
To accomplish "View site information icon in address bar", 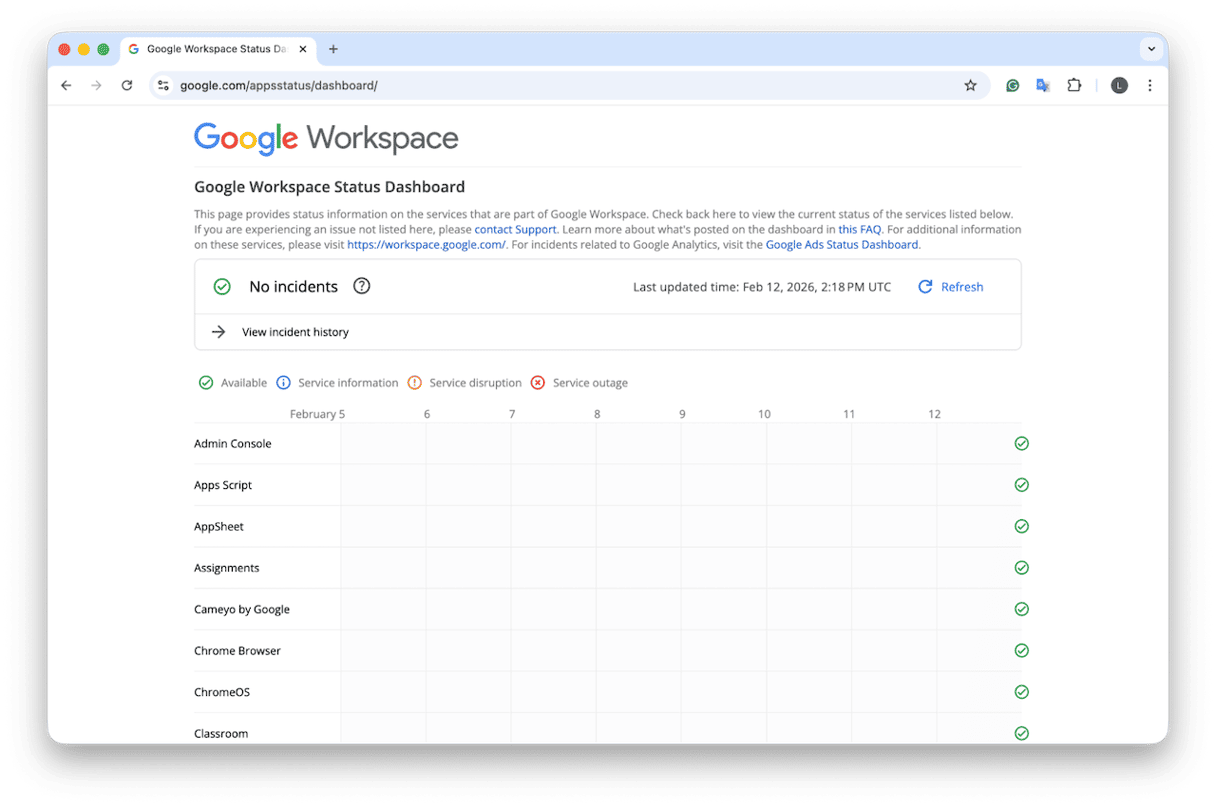I will (x=164, y=86).
